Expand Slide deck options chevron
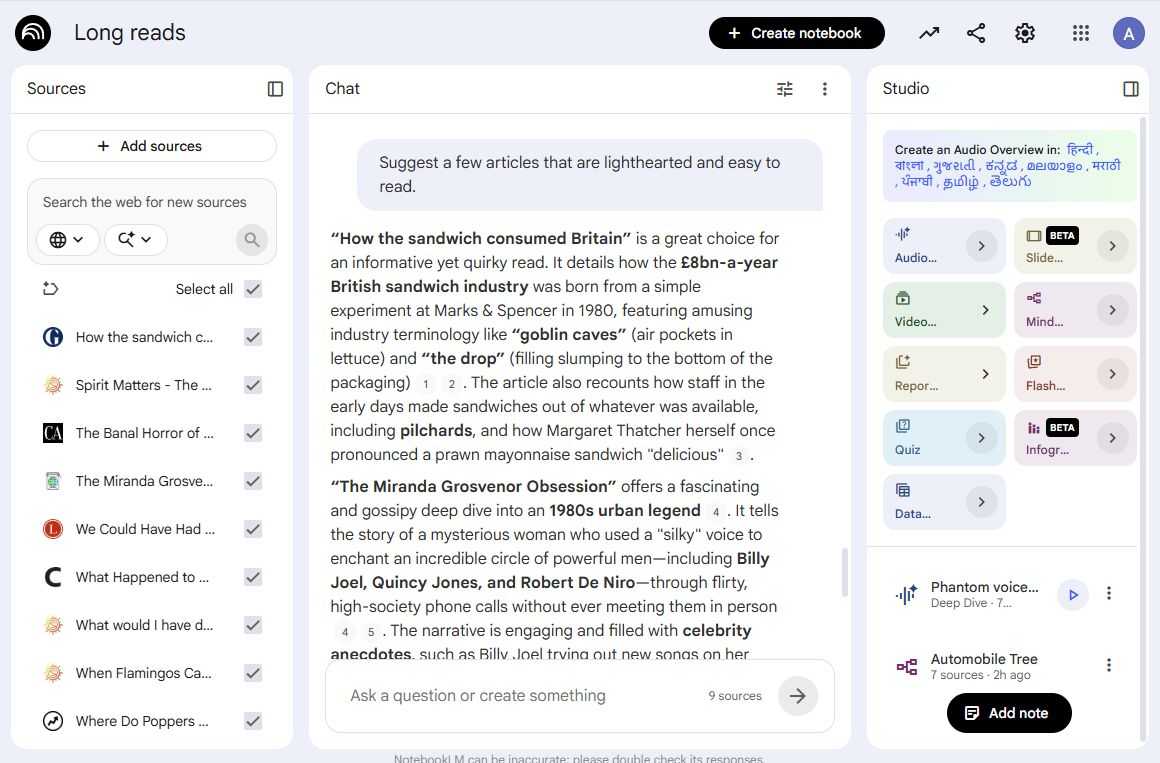The image size is (1160, 763). tap(1112, 246)
